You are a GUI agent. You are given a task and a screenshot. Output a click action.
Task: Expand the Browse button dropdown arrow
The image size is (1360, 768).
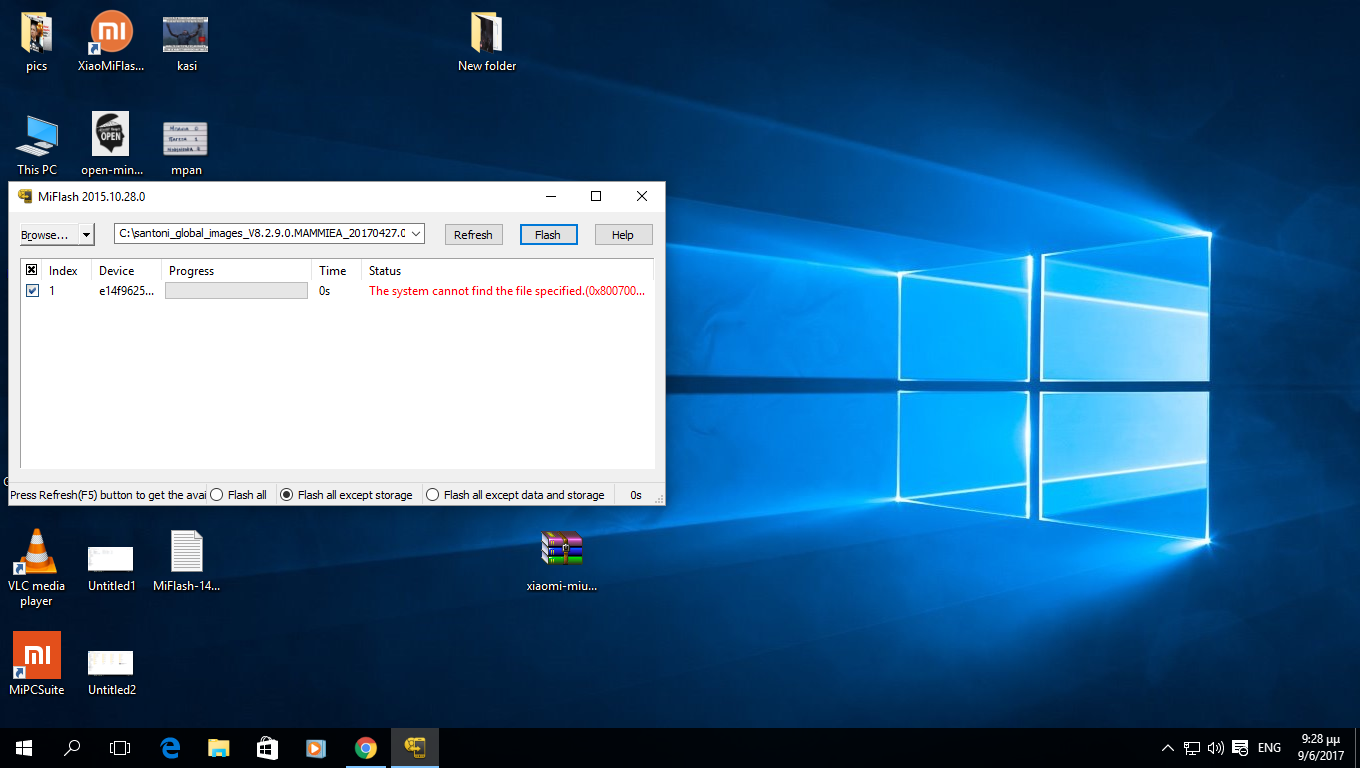[87, 235]
